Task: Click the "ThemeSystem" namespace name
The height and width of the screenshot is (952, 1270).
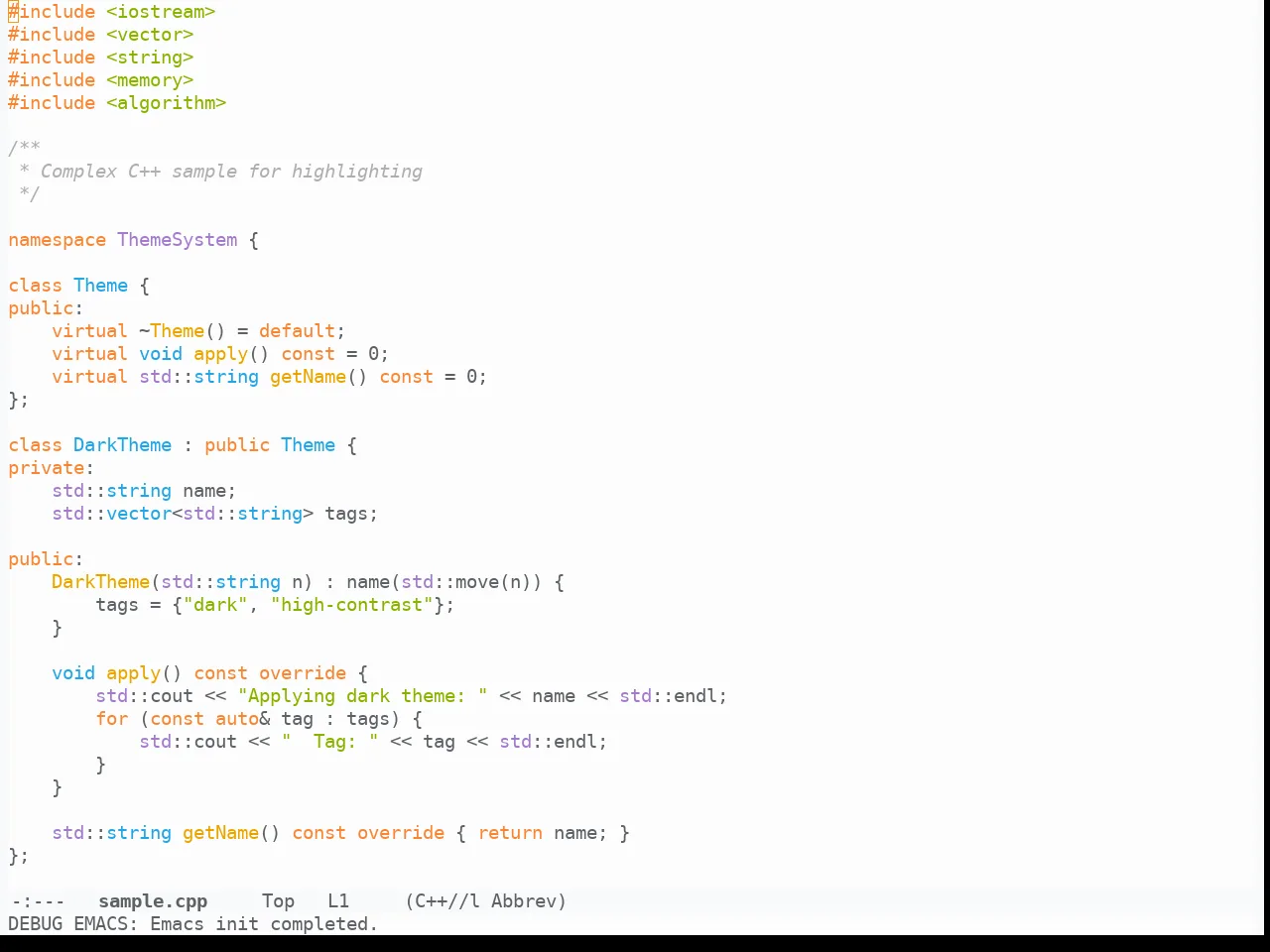Action: click(x=178, y=240)
